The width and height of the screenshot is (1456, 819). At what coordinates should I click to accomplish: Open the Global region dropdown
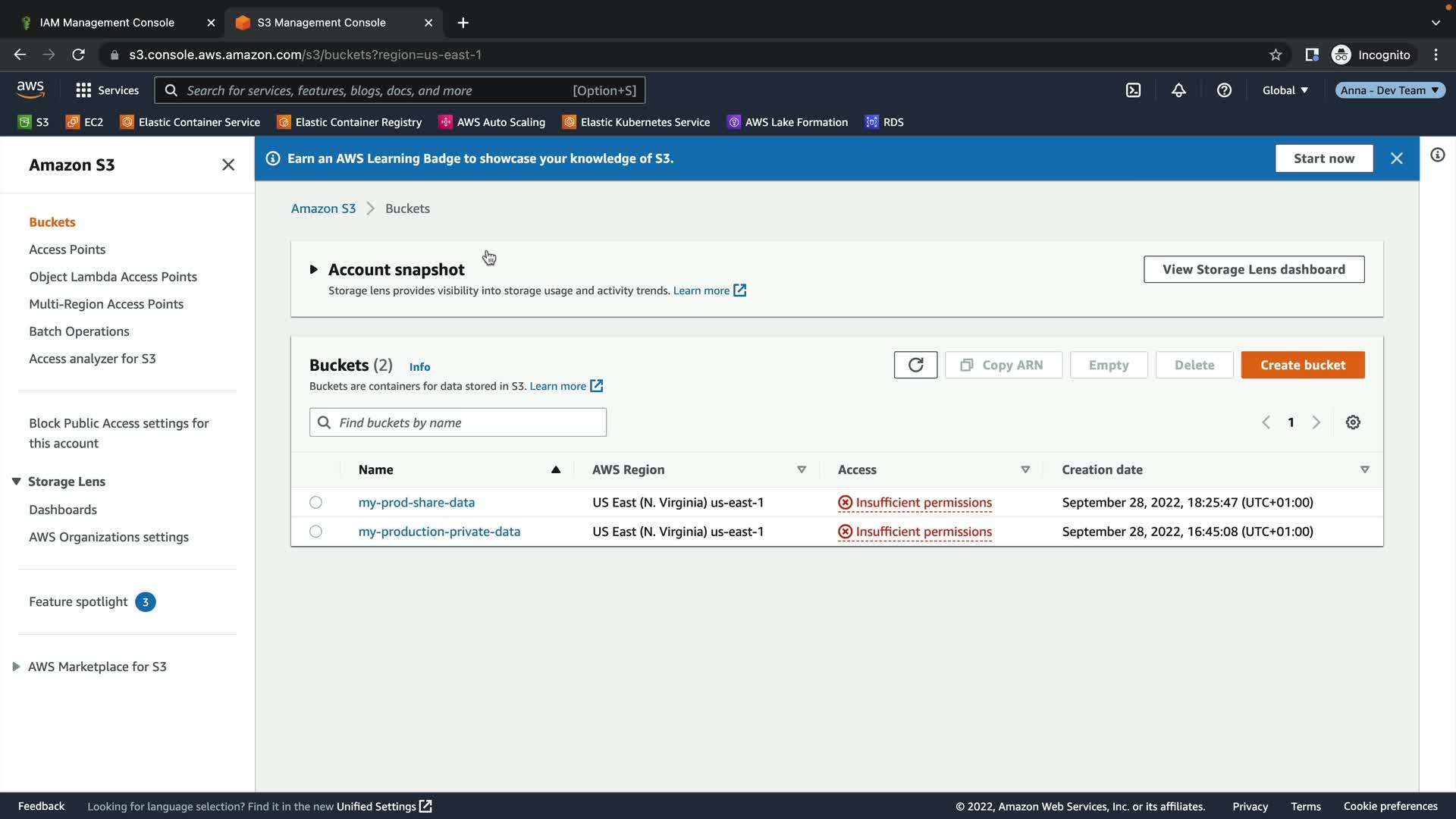(x=1285, y=90)
